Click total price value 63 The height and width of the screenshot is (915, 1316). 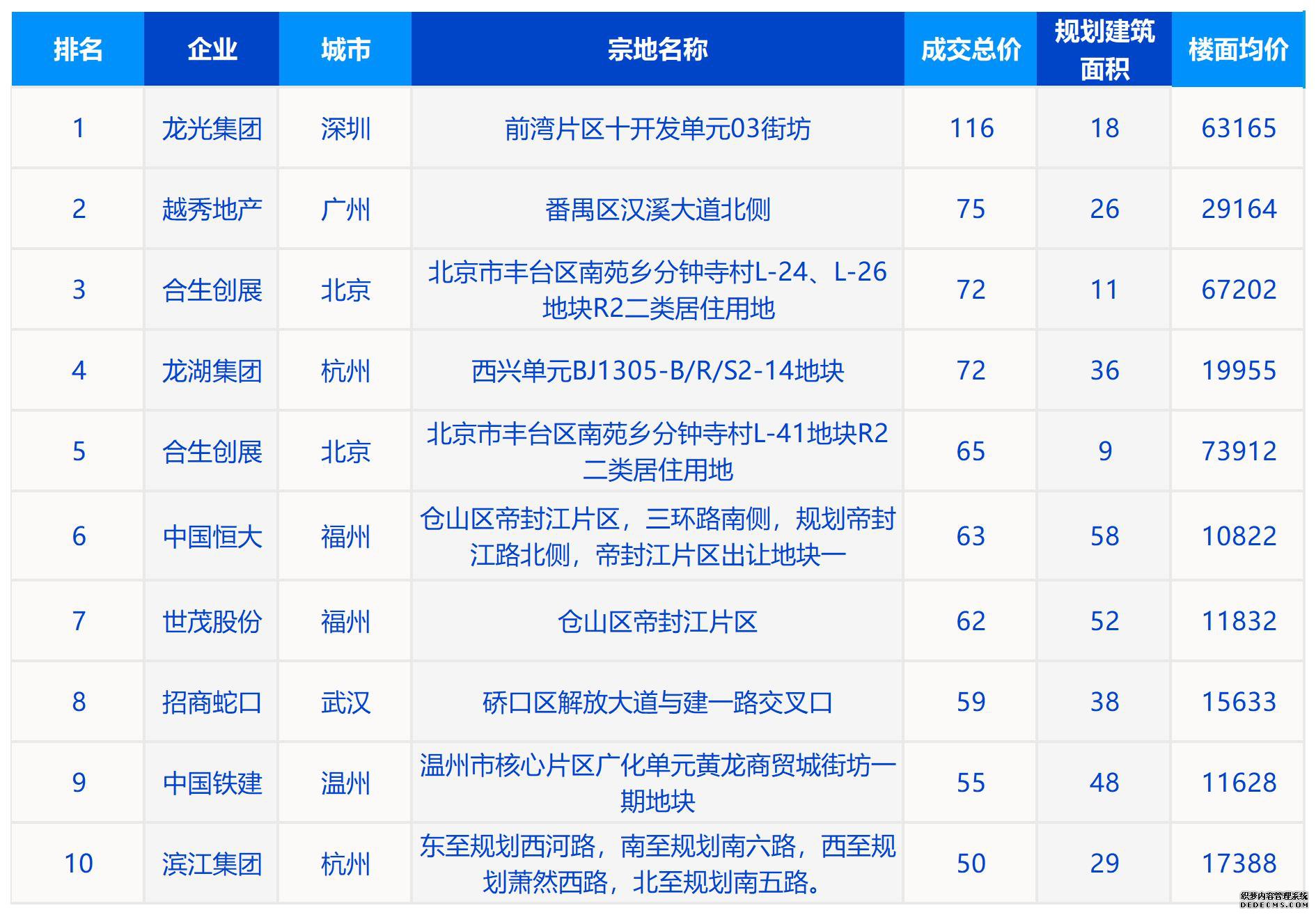click(971, 536)
